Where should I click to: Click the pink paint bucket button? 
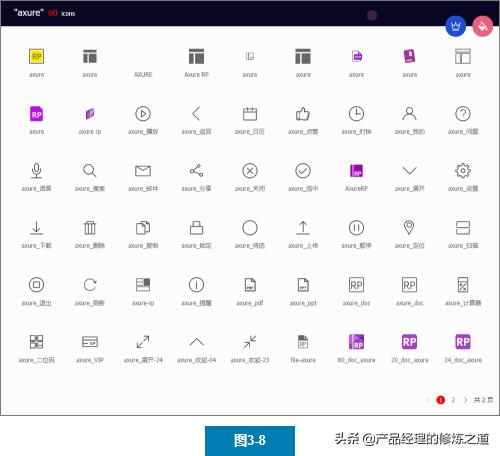point(483,26)
